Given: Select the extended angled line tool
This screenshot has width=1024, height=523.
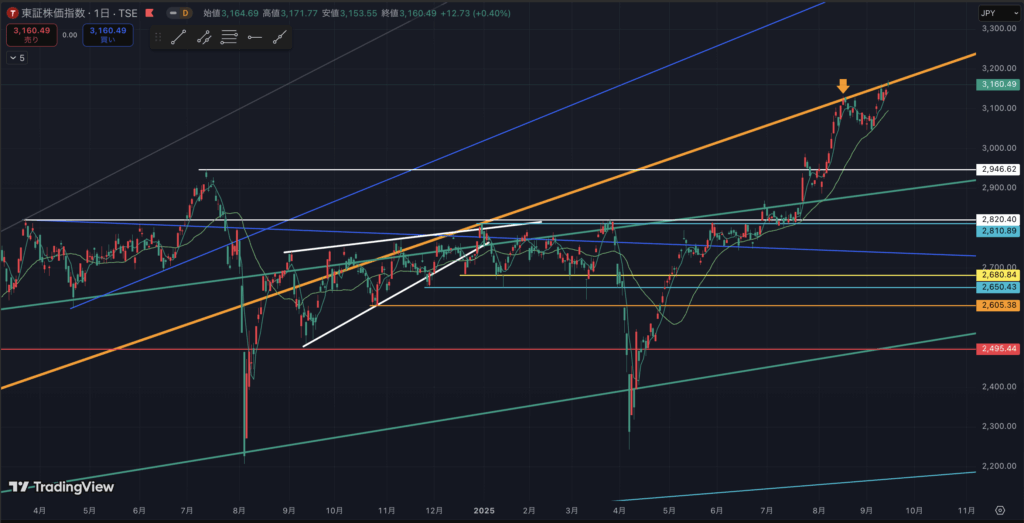Looking at the screenshot, I should point(279,37).
